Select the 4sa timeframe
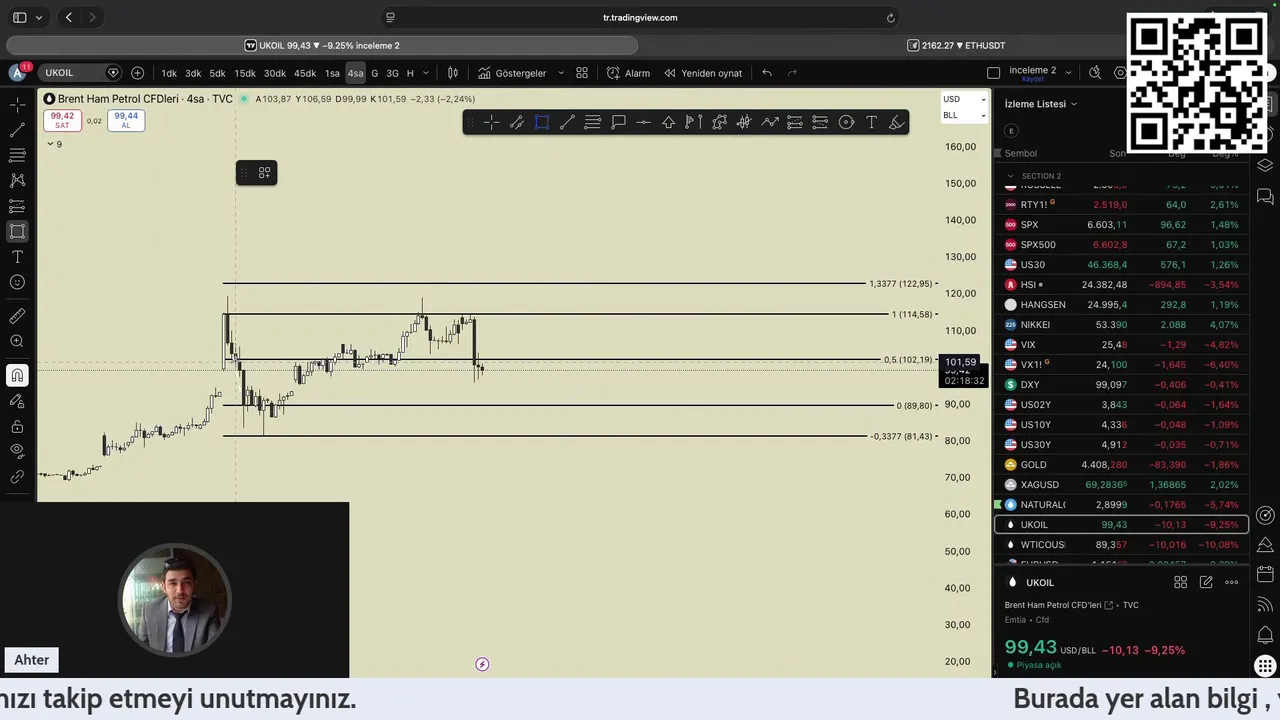Screen dimensions: 1280x720 (355, 73)
